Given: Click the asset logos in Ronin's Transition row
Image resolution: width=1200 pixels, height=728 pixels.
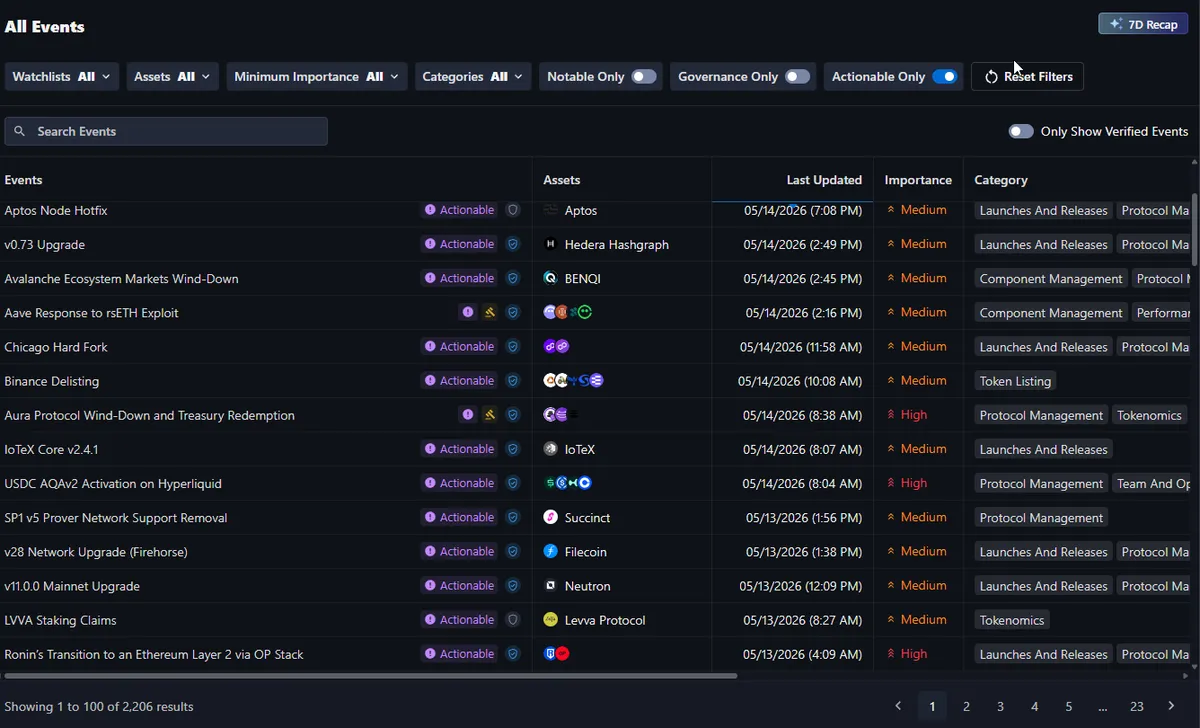Looking at the screenshot, I should [556, 654].
